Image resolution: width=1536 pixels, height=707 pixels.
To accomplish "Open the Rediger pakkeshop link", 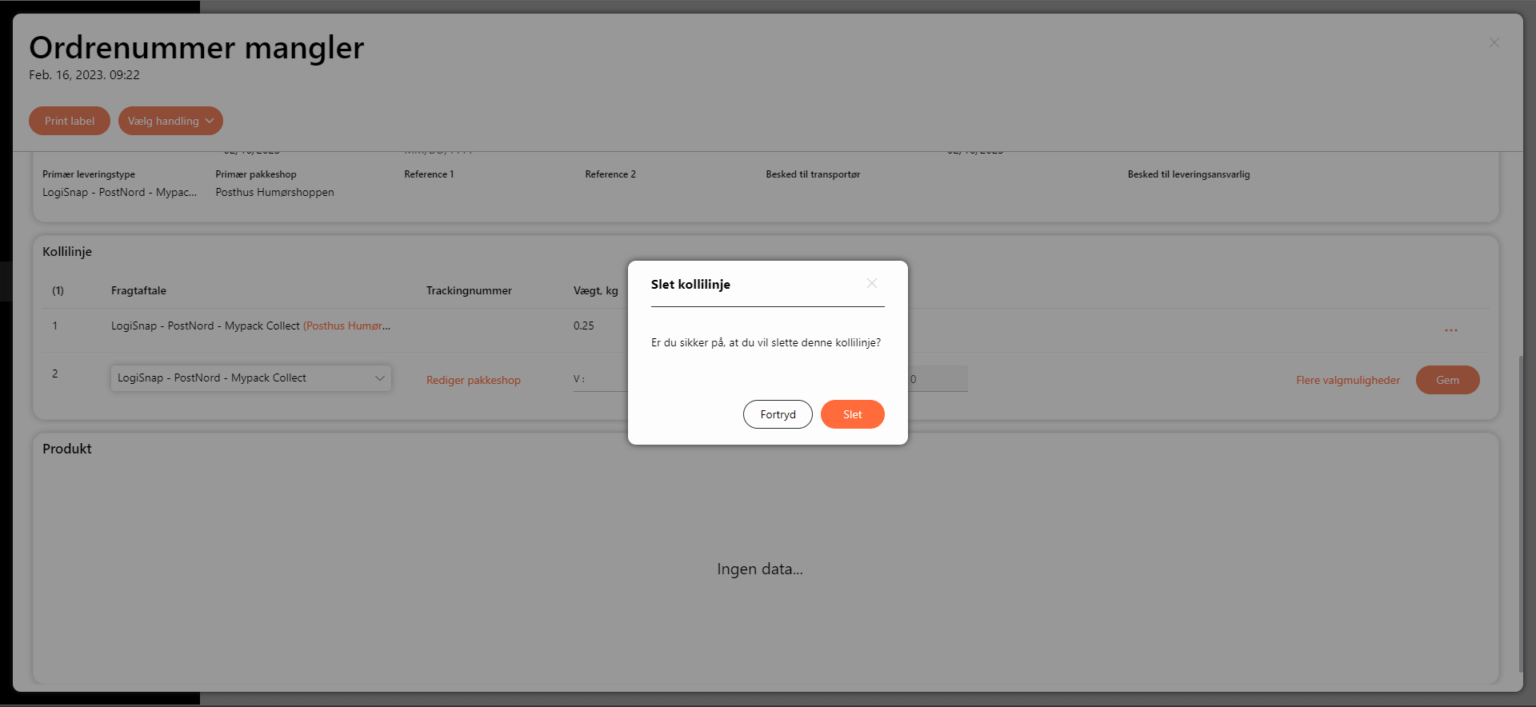I will point(473,380).
